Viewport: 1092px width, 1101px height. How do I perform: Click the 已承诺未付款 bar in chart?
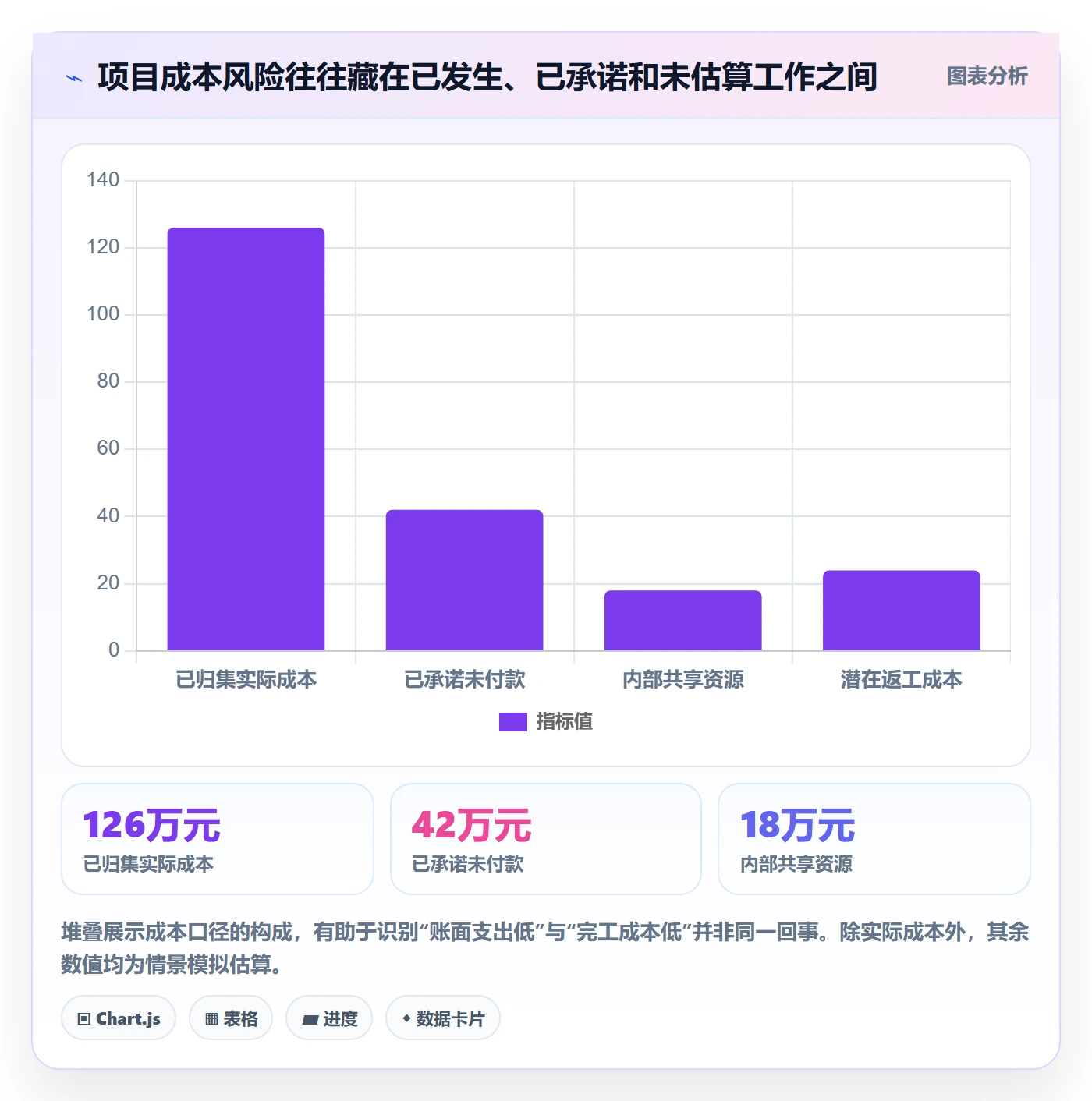click(x=464, y=580)
